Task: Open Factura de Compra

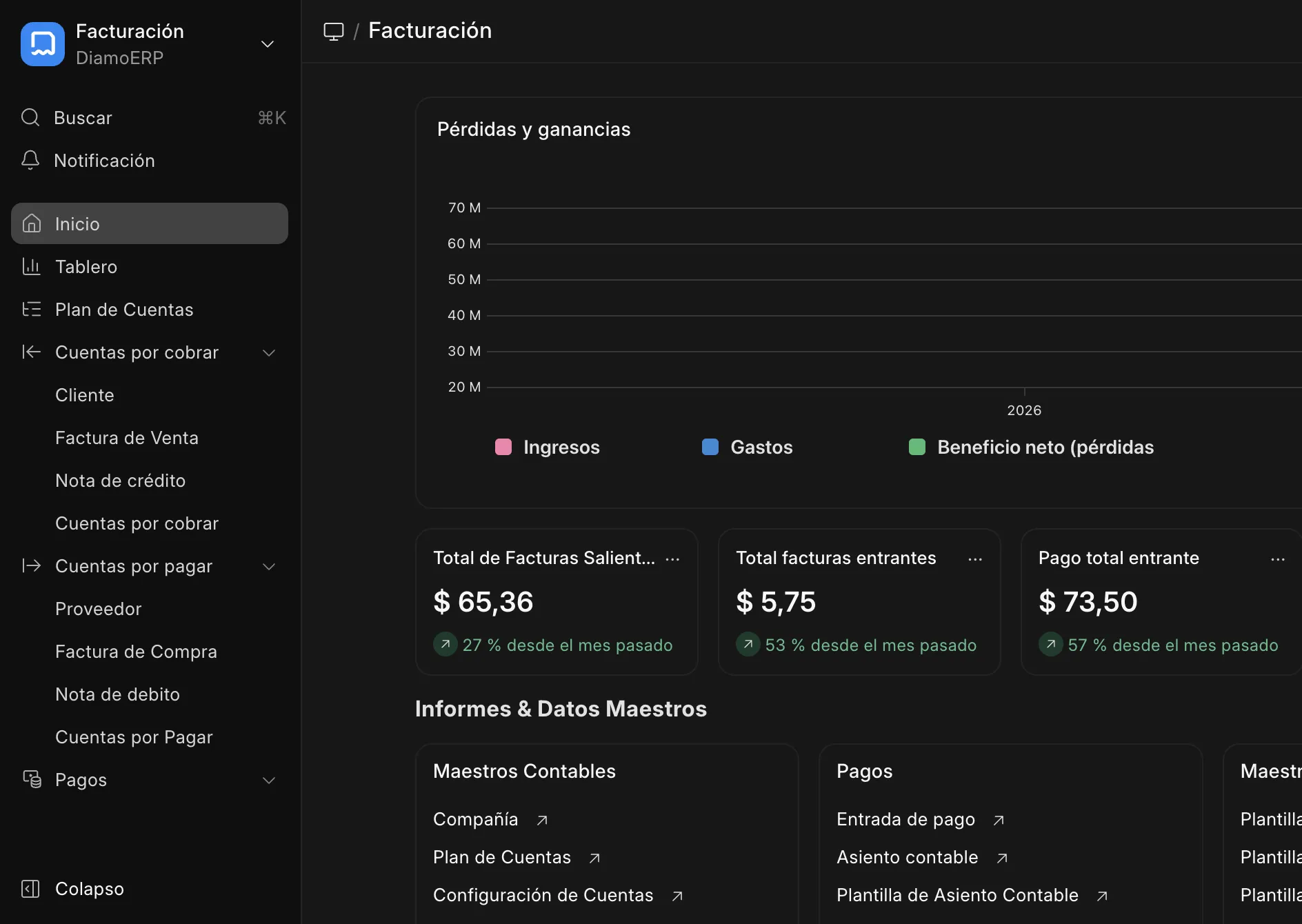Action: (137, 652)
